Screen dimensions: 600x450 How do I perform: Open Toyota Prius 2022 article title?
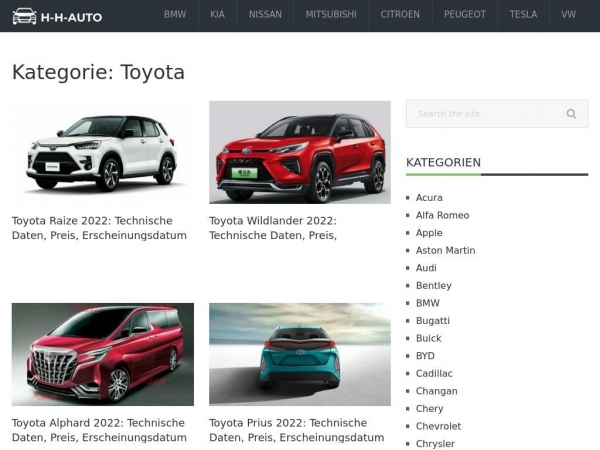[x=297, y=430]
